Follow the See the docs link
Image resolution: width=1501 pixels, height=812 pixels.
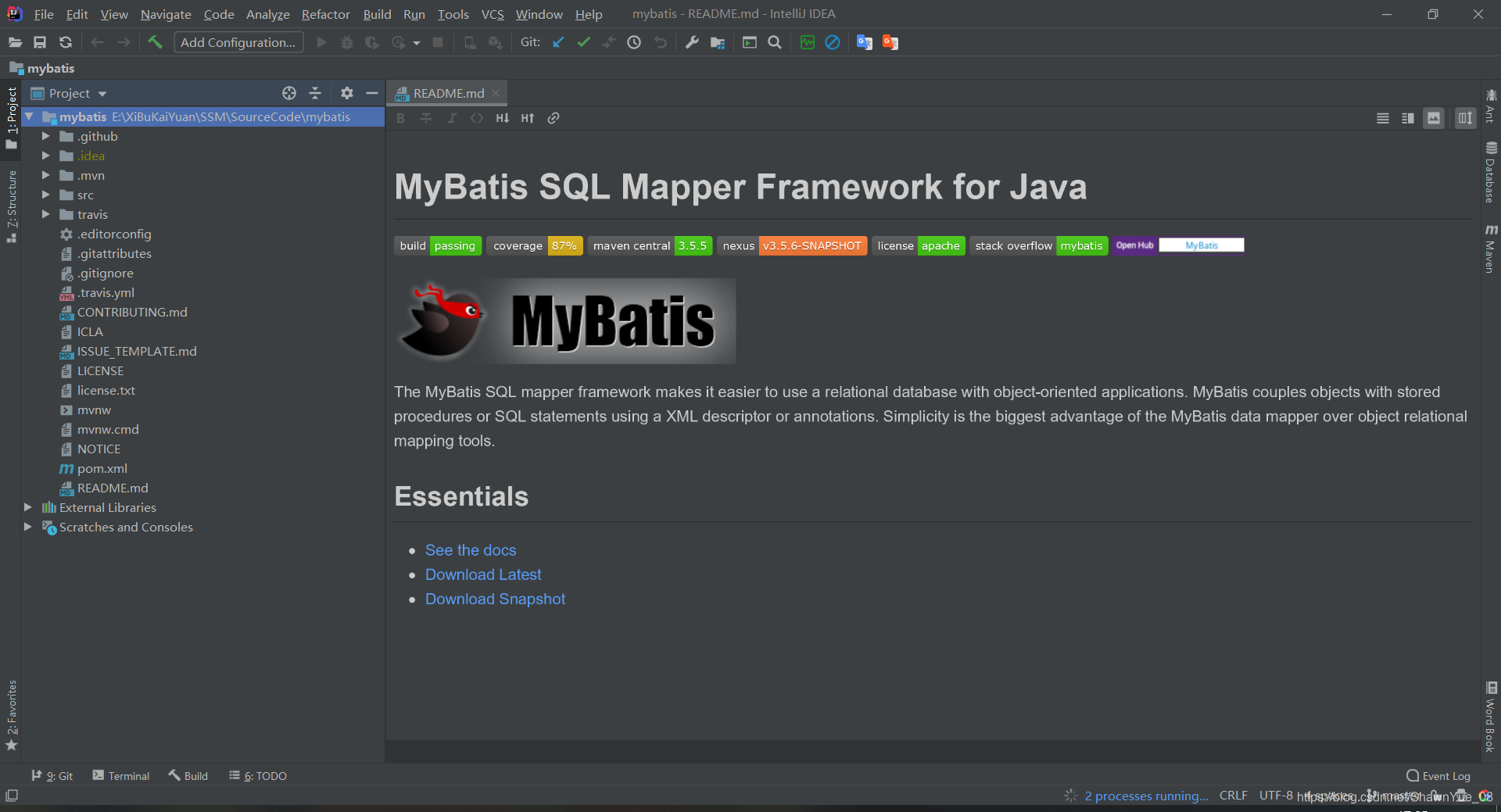[471, 550]
